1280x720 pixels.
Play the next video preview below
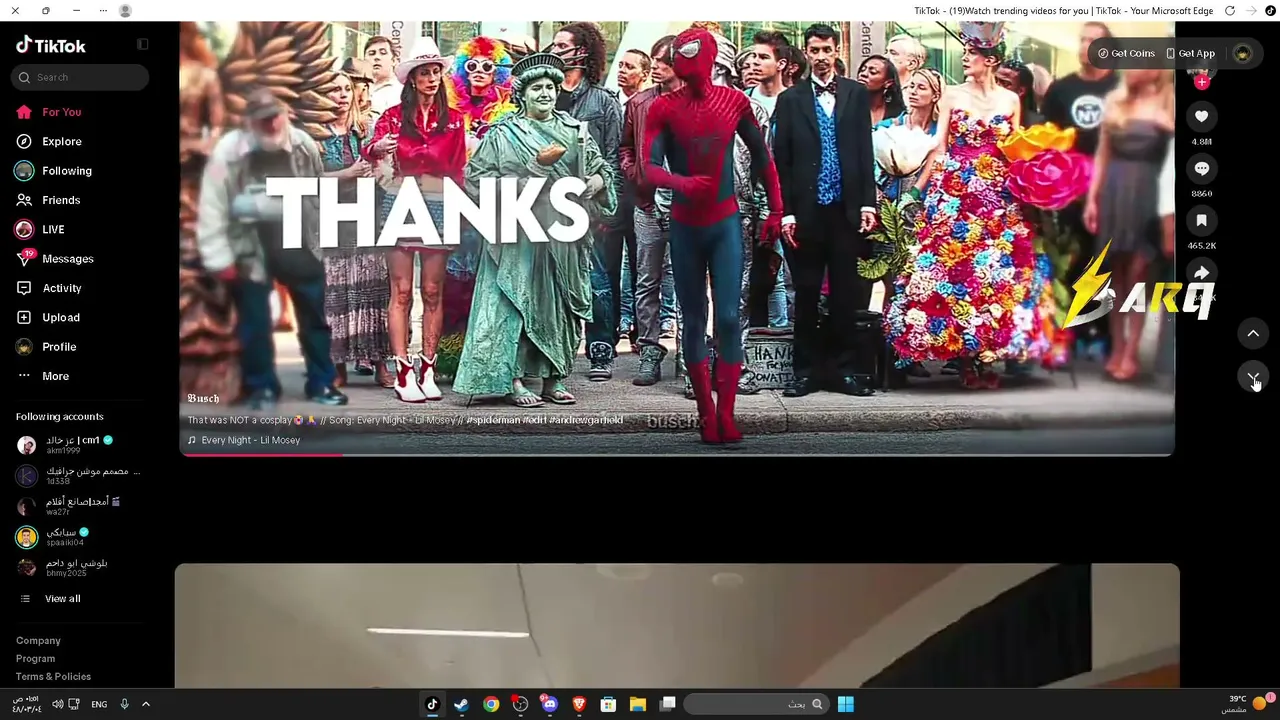tap(677, 625)
